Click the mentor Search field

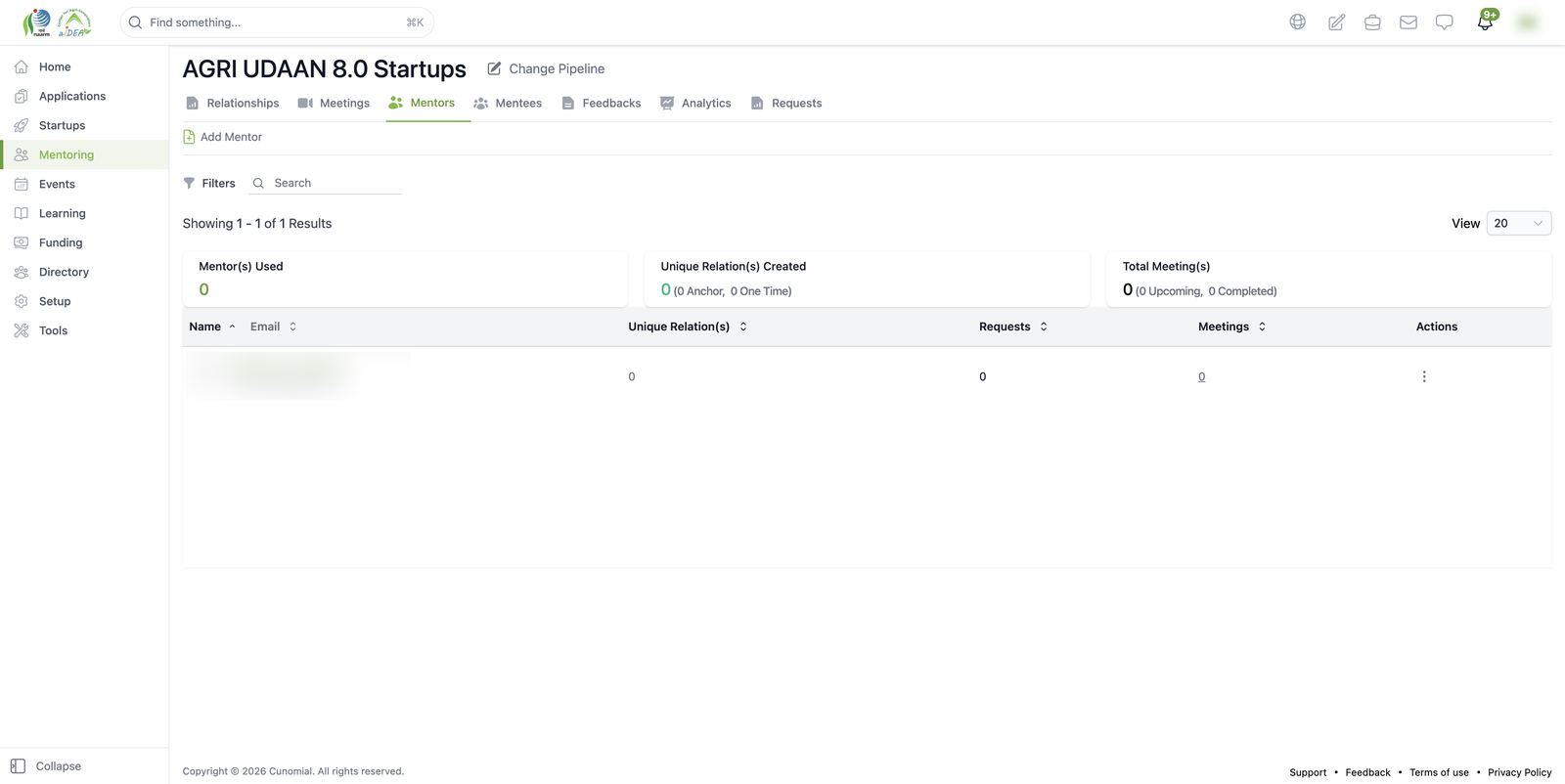pyautogui.click(x=326, y=183)
